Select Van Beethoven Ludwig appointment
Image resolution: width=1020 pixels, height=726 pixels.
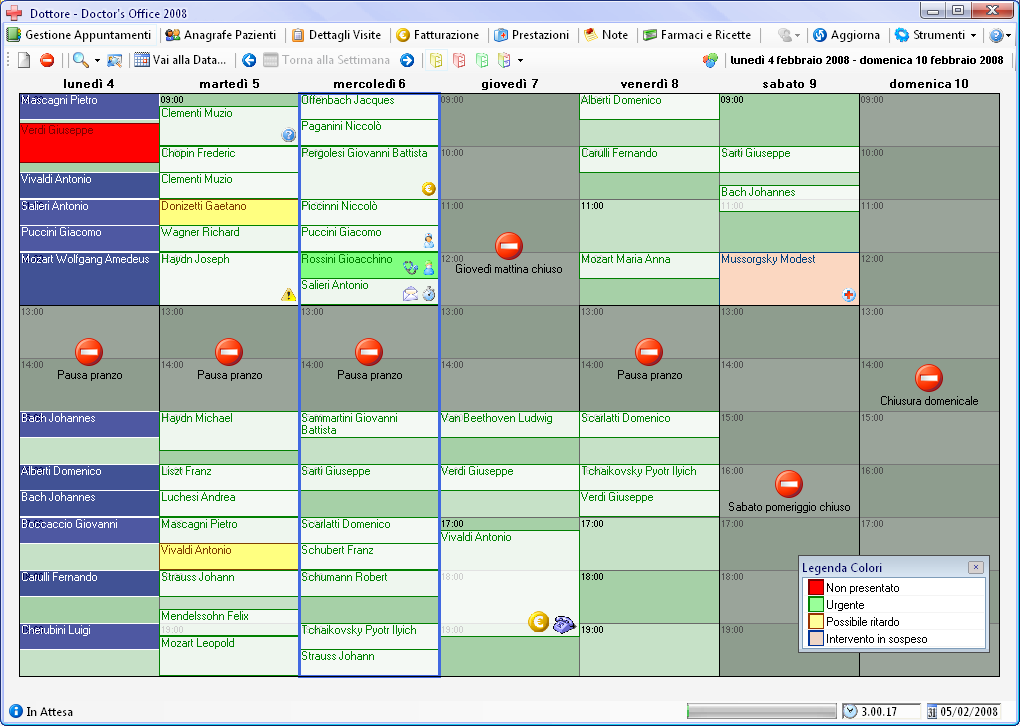pos(509,425)
